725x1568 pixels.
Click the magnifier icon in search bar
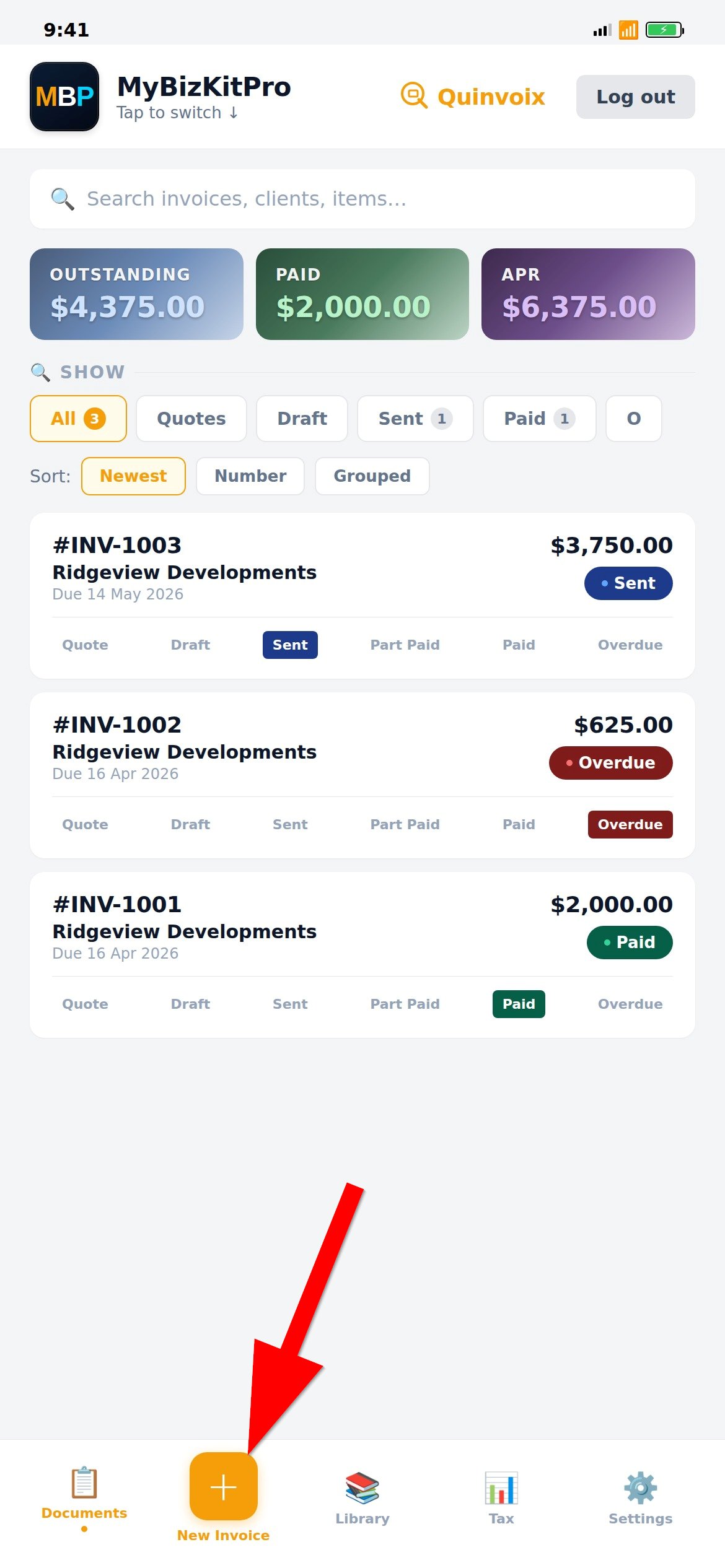coord(62,199)
